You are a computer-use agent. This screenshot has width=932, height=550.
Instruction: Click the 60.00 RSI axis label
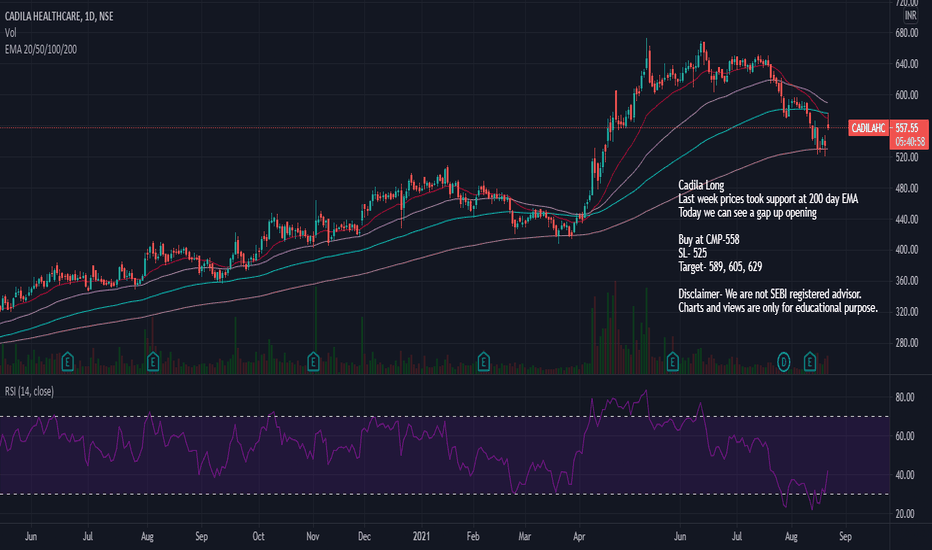pyautogui.click(x=905, y=436)
